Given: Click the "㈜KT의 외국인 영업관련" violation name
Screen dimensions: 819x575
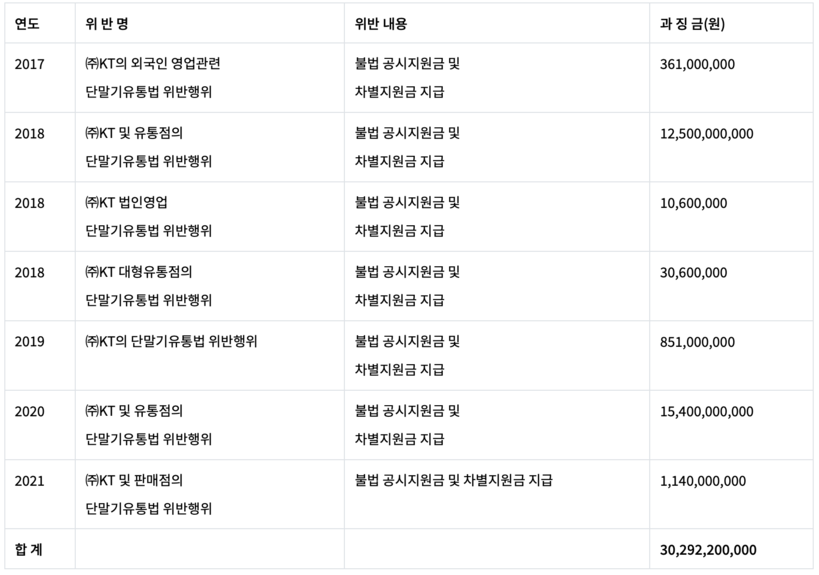Looking at the screenshot, I should (153, 64).
